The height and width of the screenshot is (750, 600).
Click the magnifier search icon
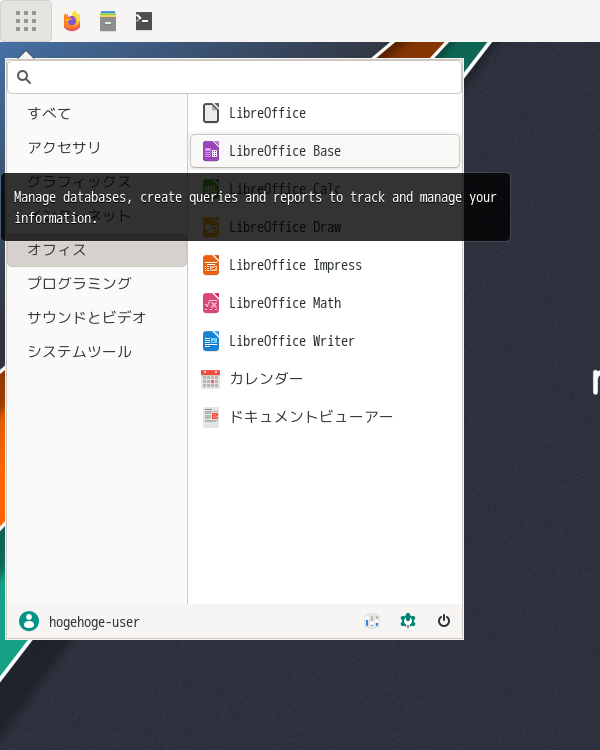coord(24,77)
